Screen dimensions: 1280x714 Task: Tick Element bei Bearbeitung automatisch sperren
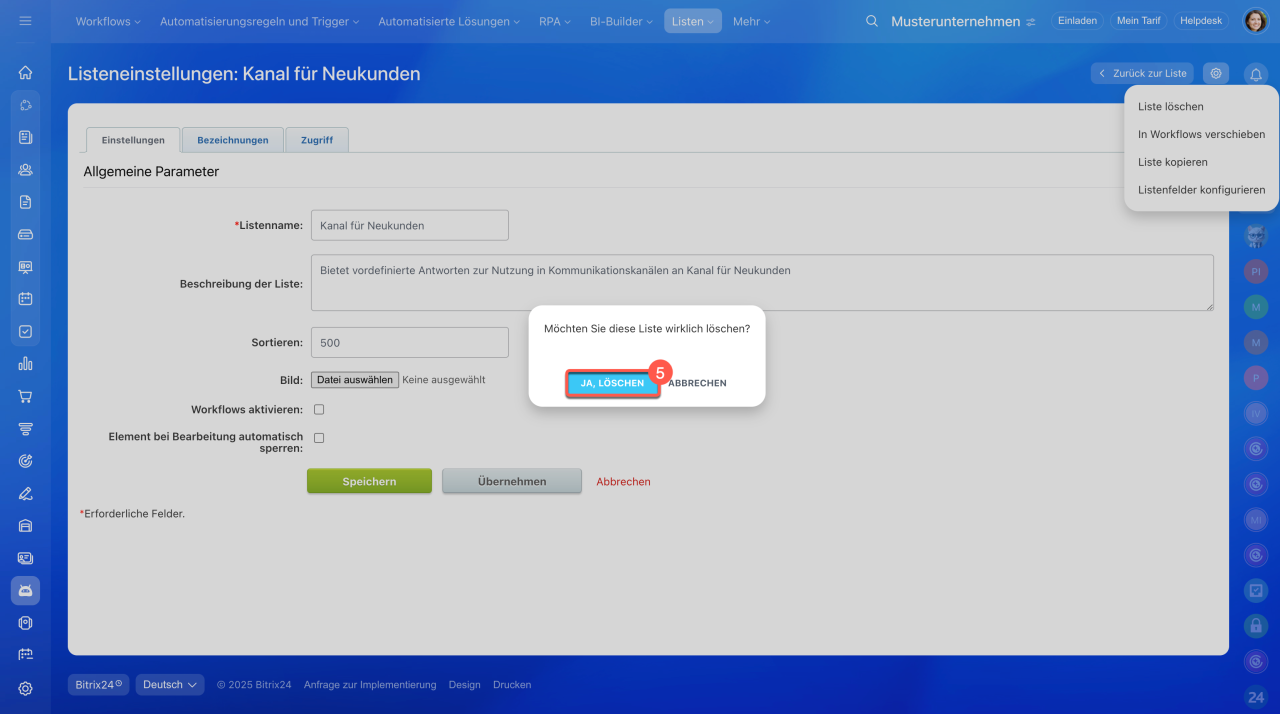click(x=319, y=437)
